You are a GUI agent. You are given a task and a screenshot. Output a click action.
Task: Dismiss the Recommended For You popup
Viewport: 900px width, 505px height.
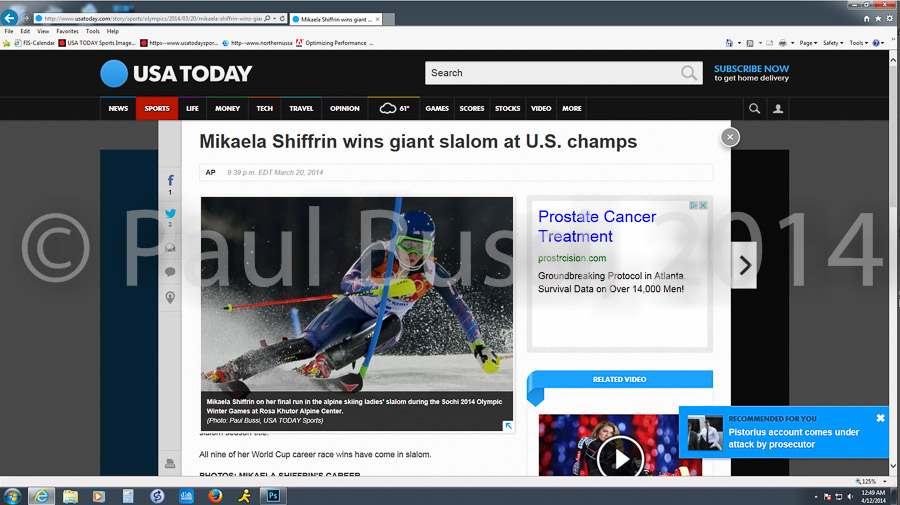pos(880,418)
